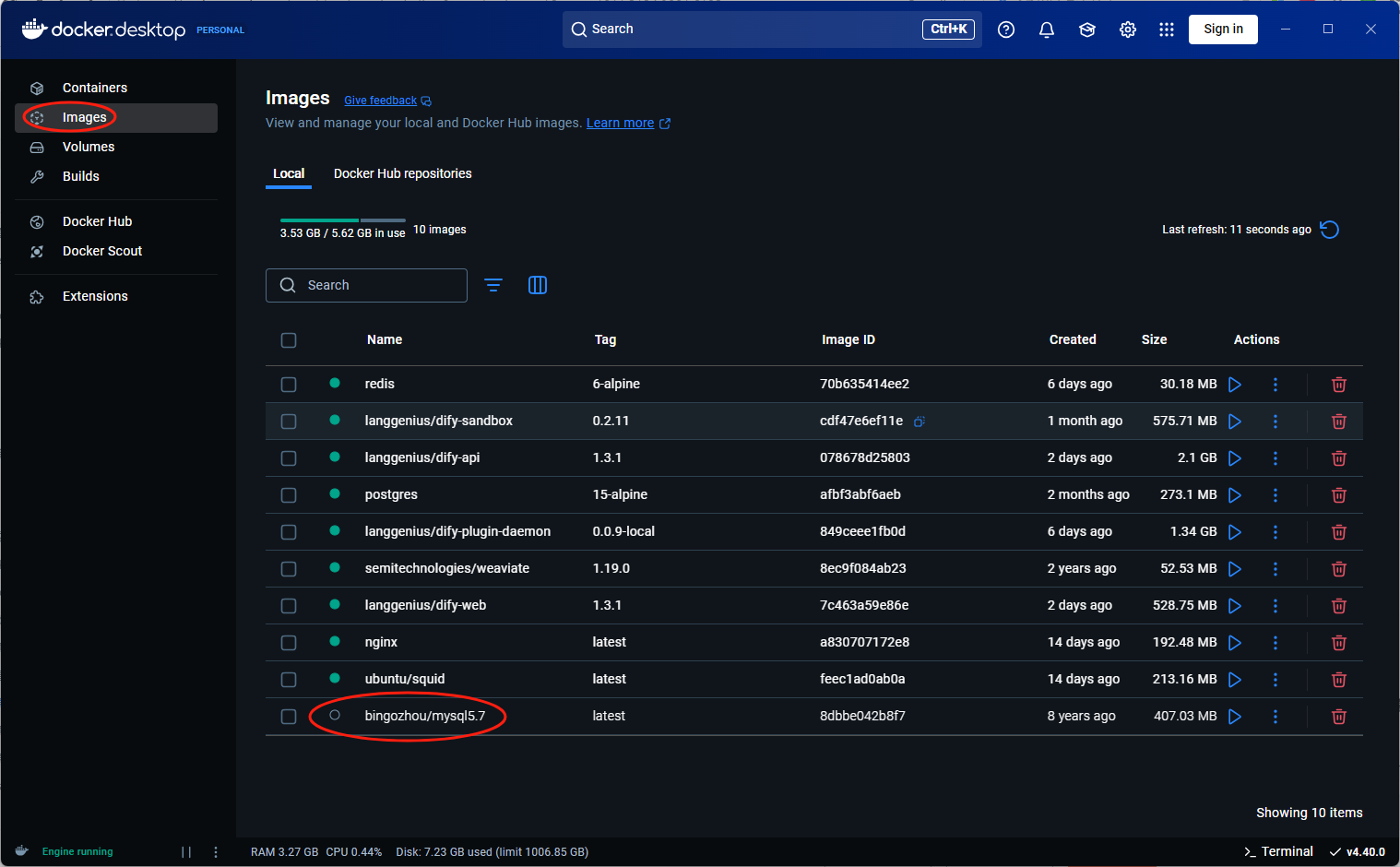Select the langgenius/dify-sandbox checkbox

[x=289, y=422]
